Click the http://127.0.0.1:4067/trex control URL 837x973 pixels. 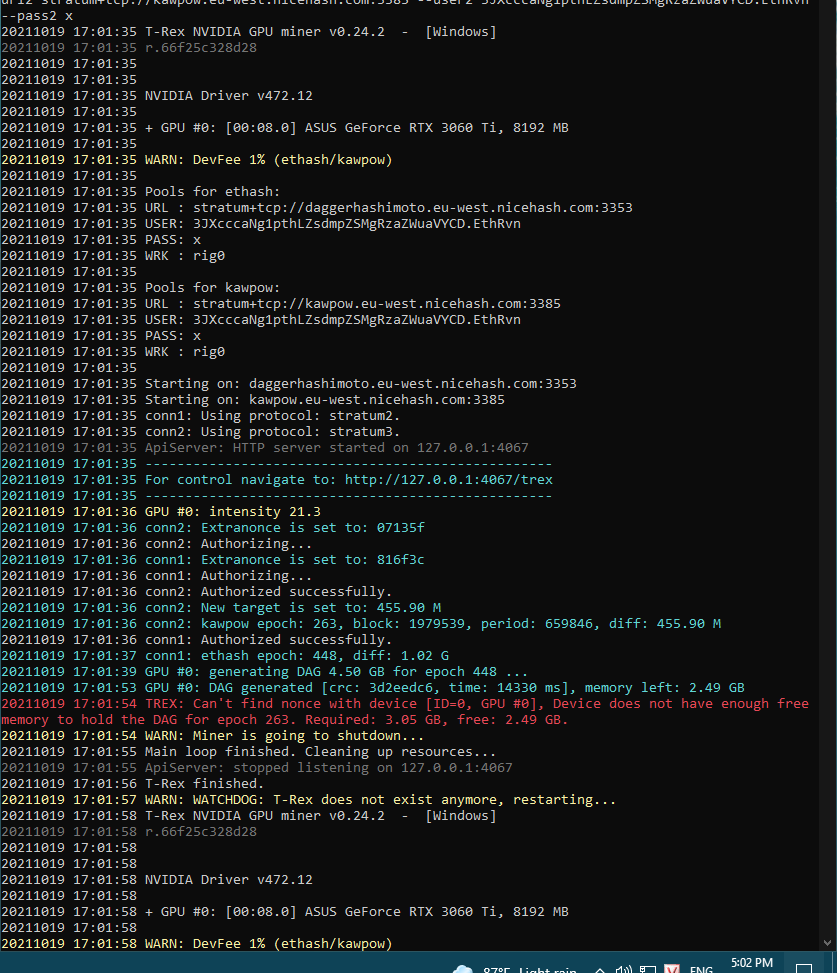pyautogui.click(x=449, y=480)
